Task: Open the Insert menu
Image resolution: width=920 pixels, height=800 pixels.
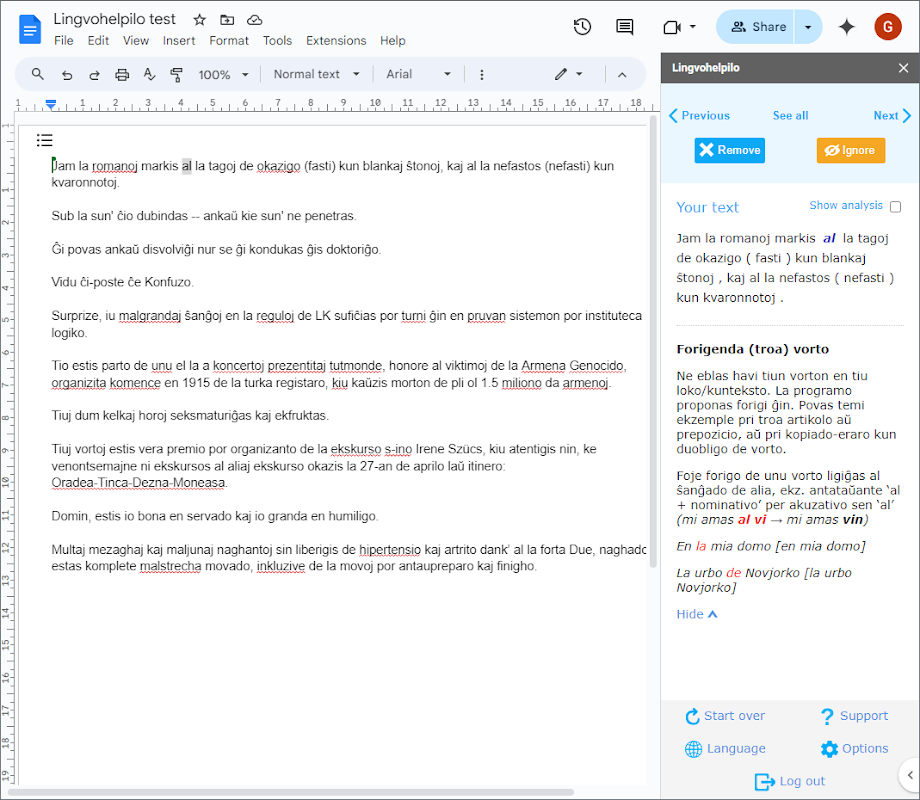Action: click(x=179, y=40)
